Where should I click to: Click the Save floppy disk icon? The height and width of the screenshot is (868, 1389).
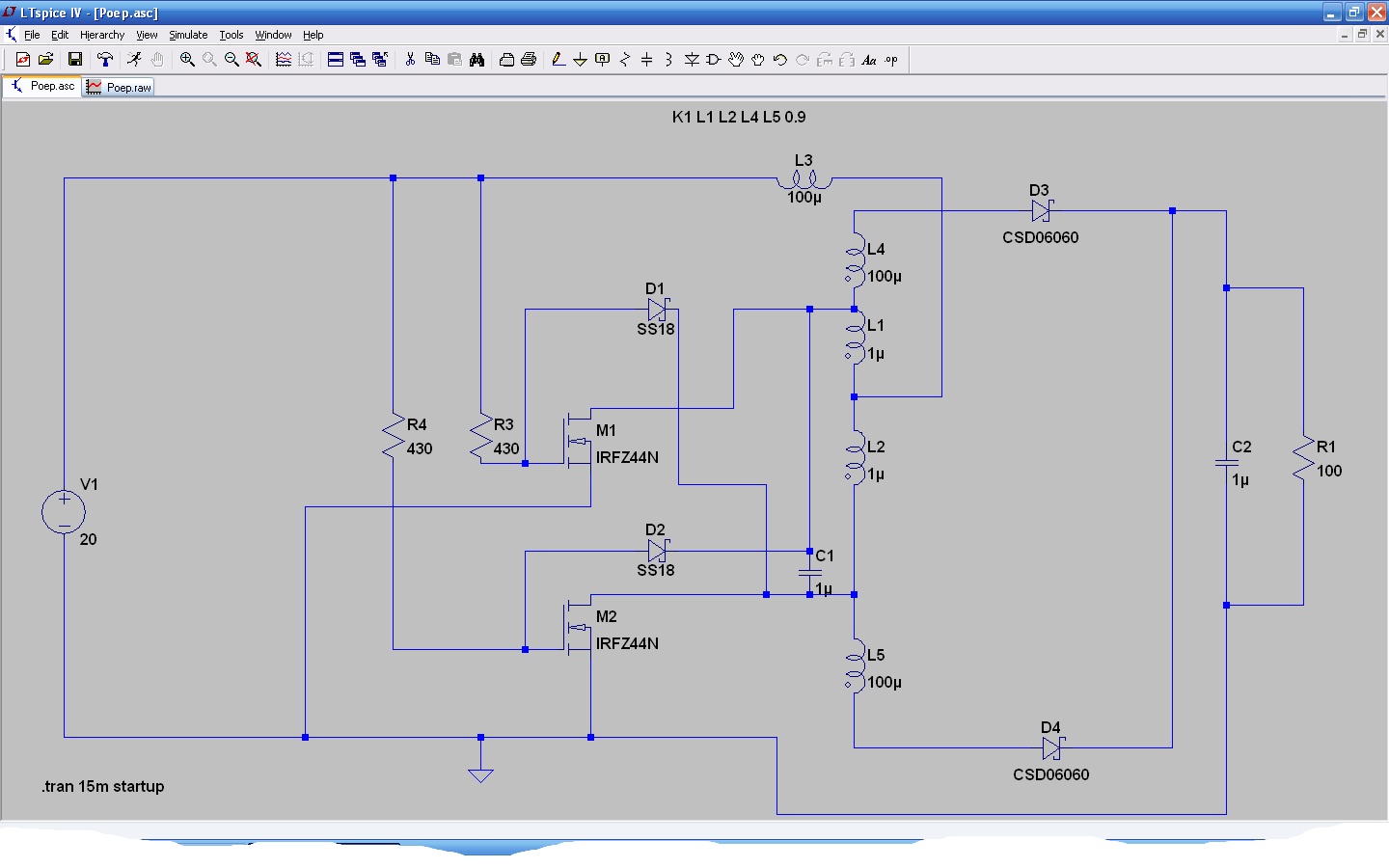74,60
